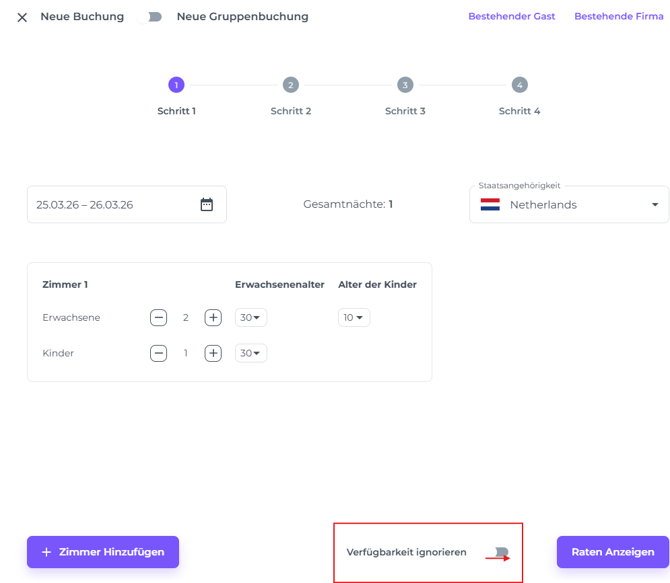Jump to Schritt 3 step

(x=405, y=86)
